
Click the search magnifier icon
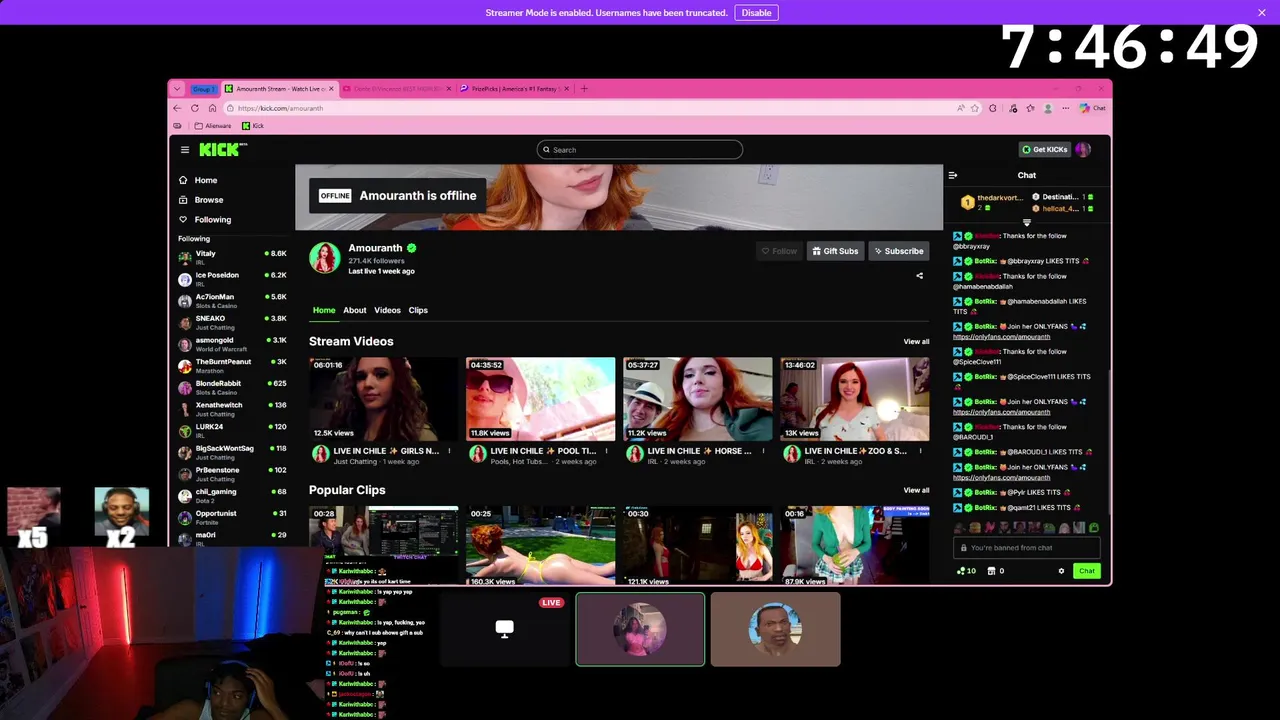point(546,150)
